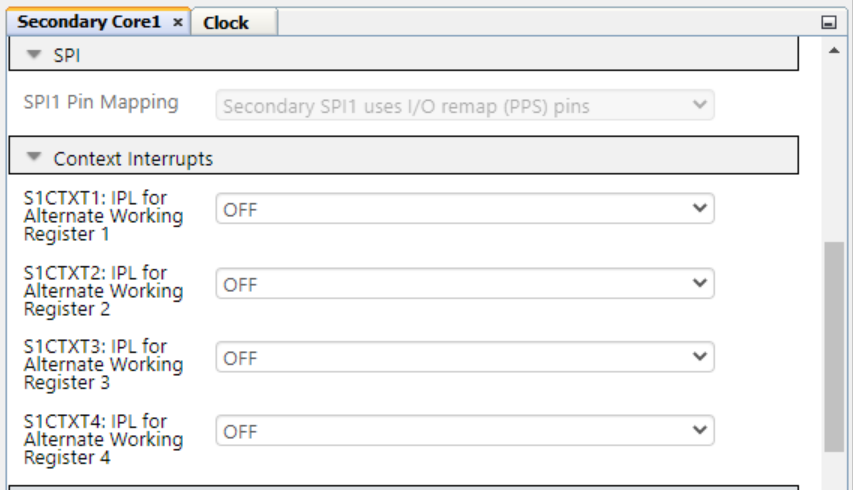Screen dimensions: 853x490
Task: Collapse the SPI section triangle
Action: click(34, 54)
